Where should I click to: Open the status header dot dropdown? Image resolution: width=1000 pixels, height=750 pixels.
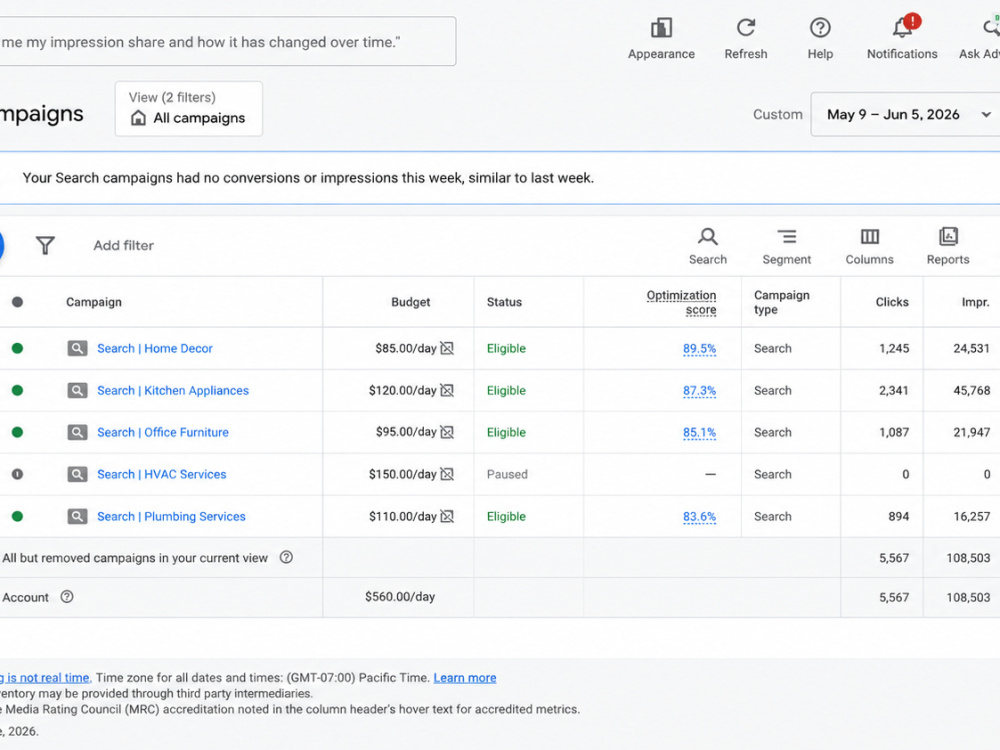click(x=17, y=302)
